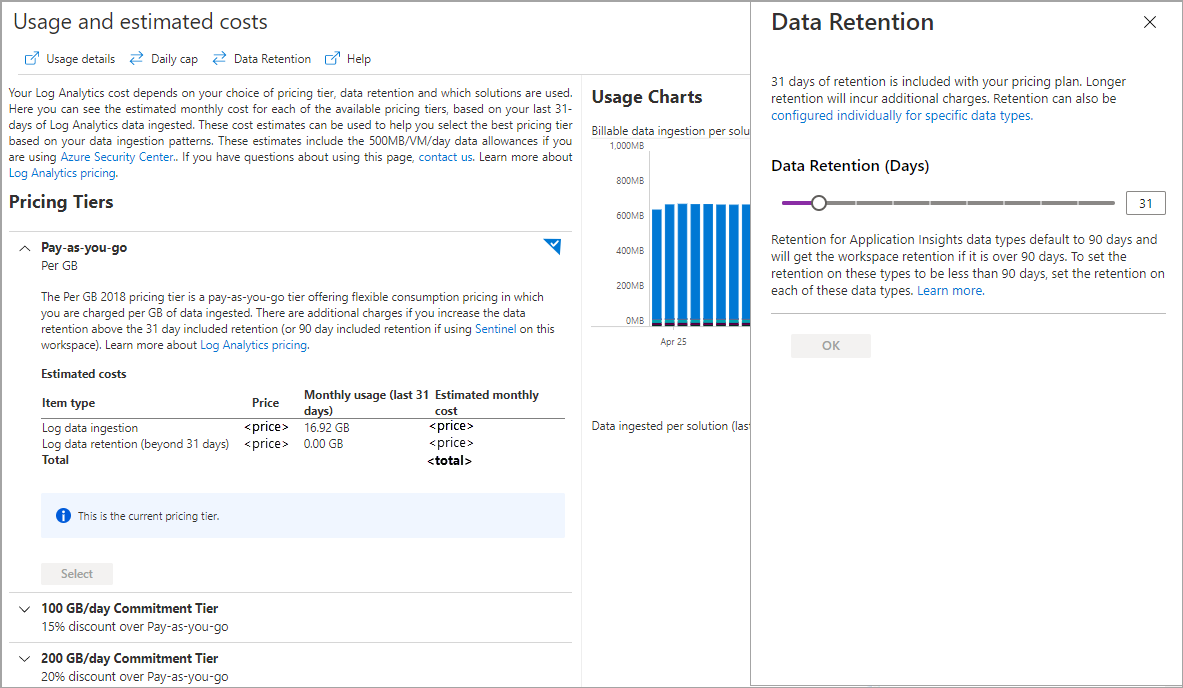
Task: Close the Data Retention panel
Action: tap(1150, 22)
